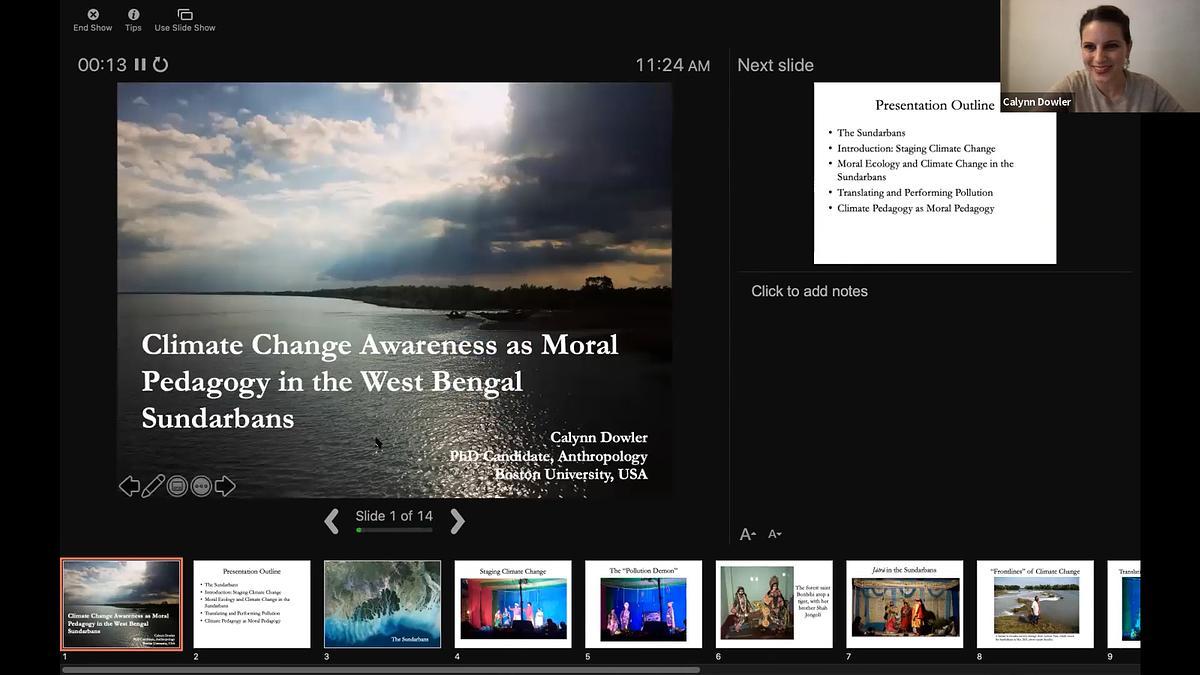
Task: Decrease the notes font size
Action: pos(774,535)
